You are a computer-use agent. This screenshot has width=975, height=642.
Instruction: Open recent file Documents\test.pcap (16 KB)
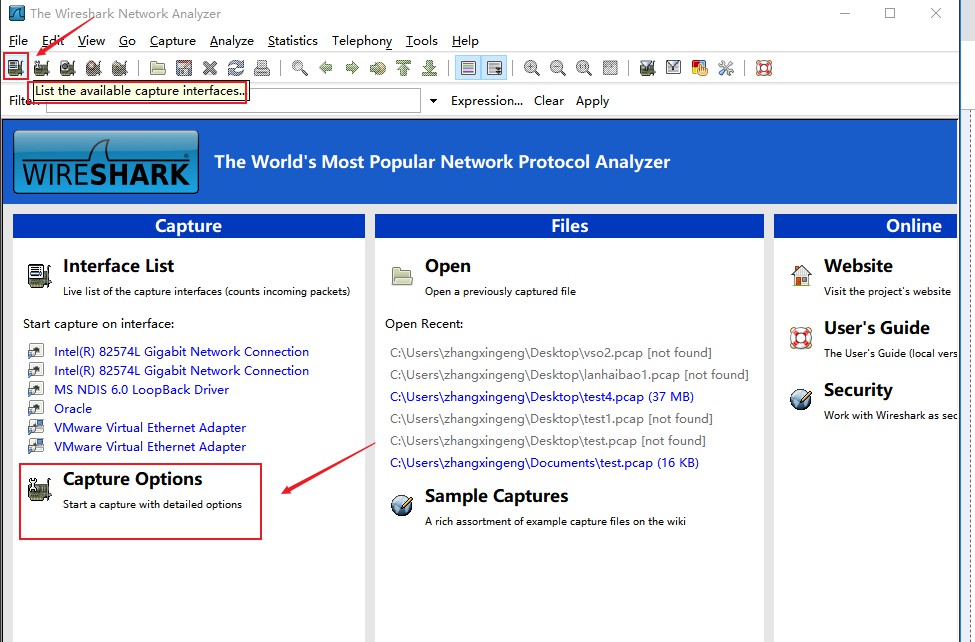tap(544, 463)
